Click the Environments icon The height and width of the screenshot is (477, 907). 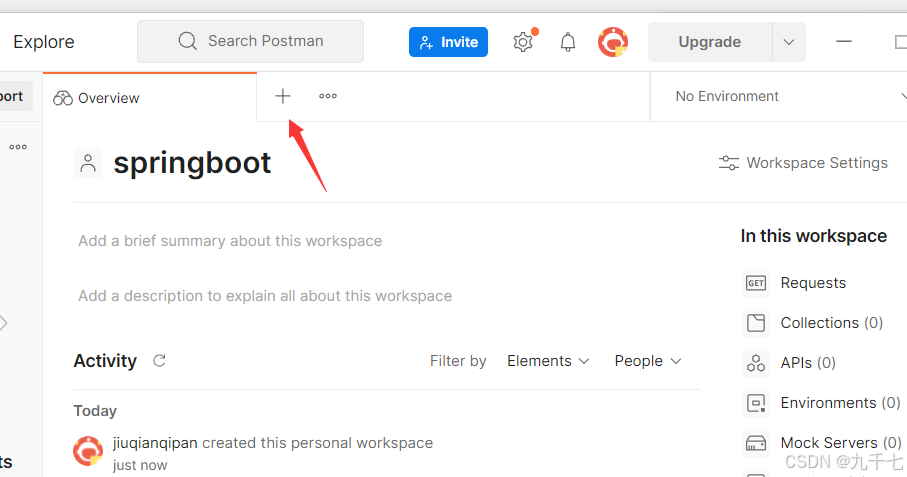click(756, 402)
